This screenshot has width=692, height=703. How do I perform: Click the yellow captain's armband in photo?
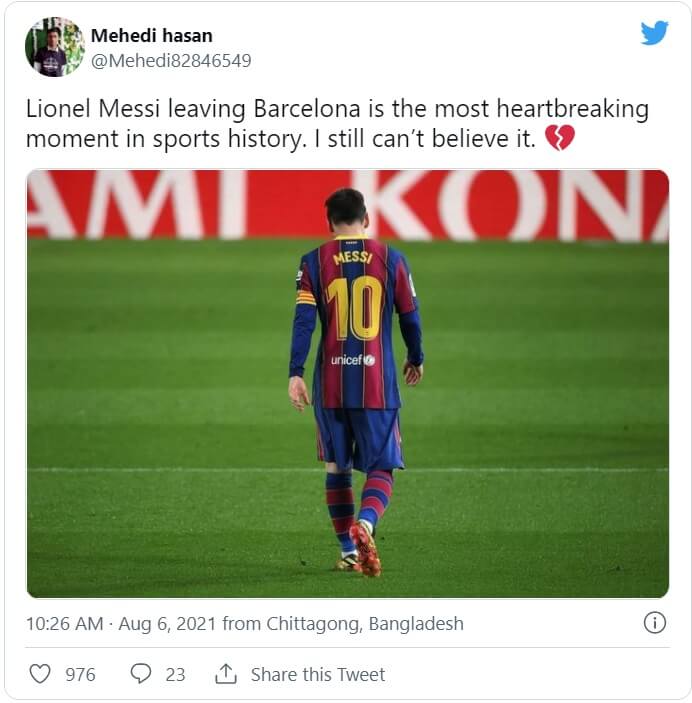305,297
